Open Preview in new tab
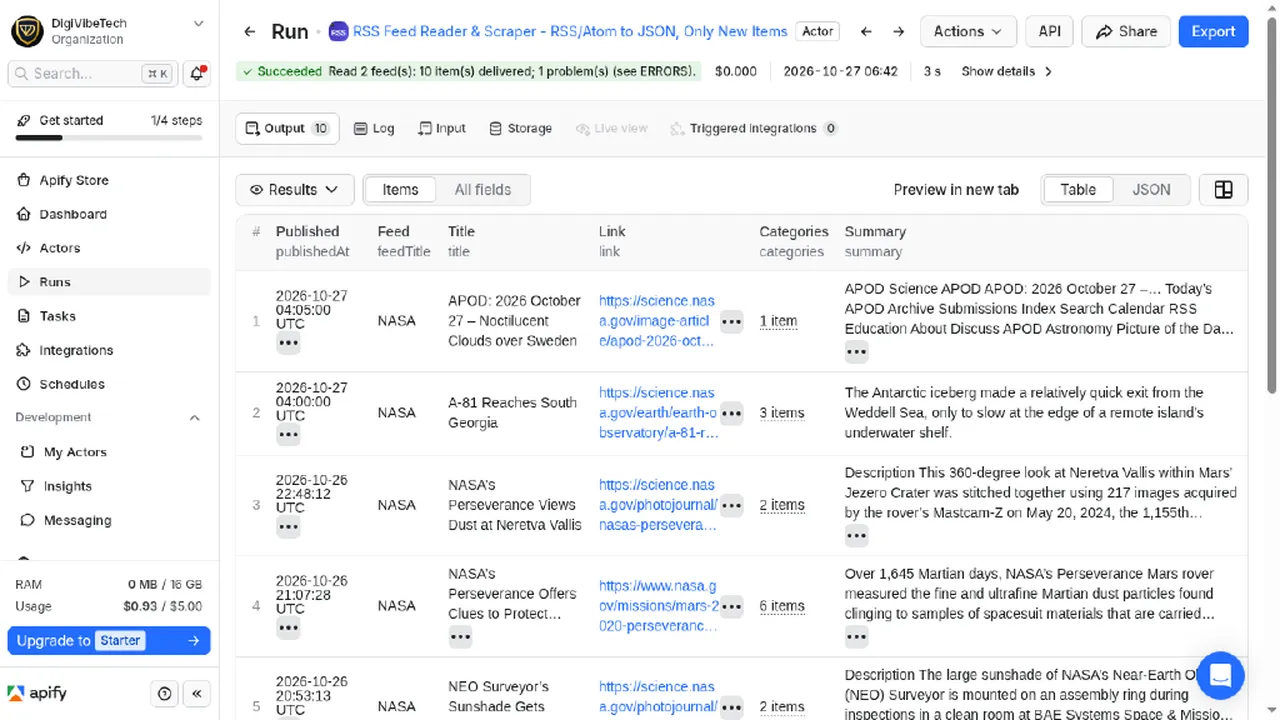Image resolution: width=1280 pixels, height=720 pixels. point(956,190)
